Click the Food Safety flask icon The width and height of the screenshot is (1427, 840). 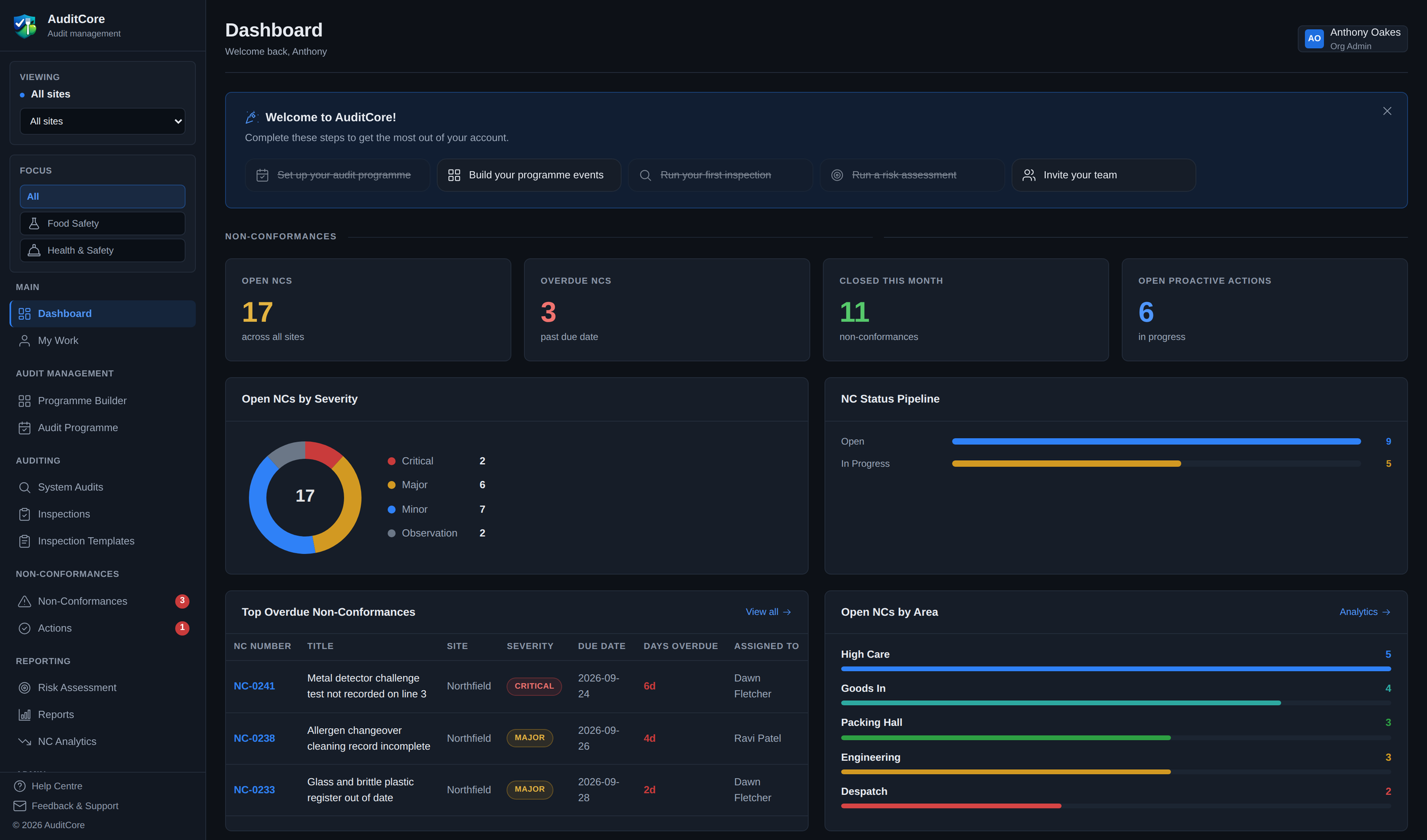[34, 224]
